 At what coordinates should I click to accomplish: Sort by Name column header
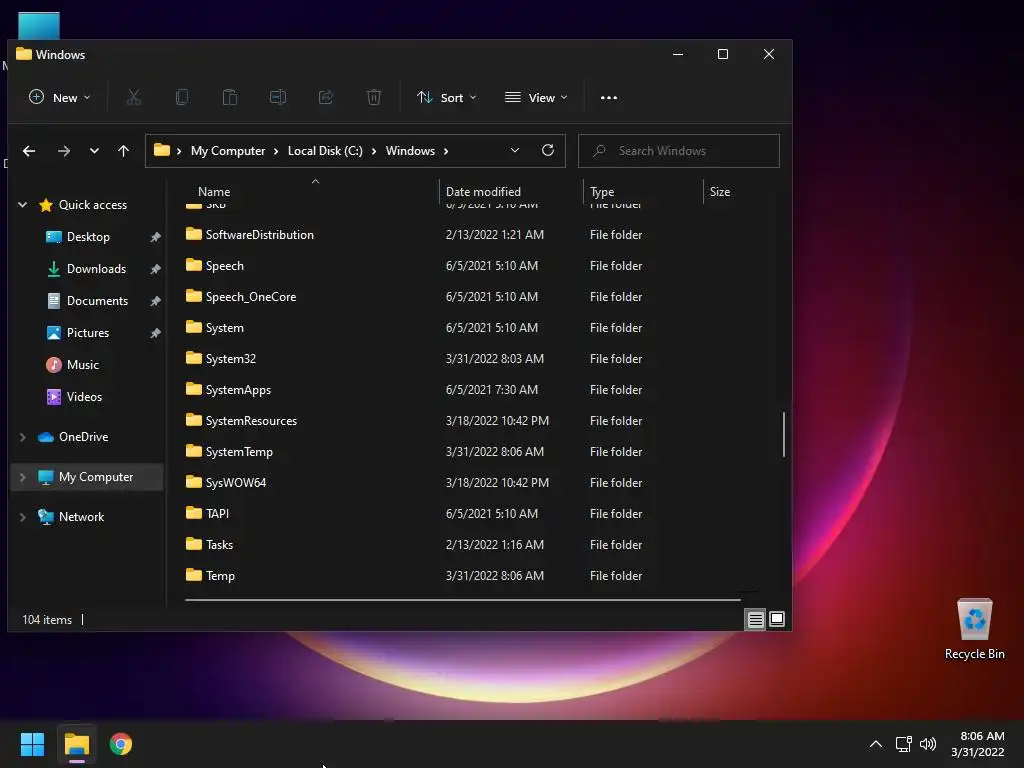click(214, 191)
